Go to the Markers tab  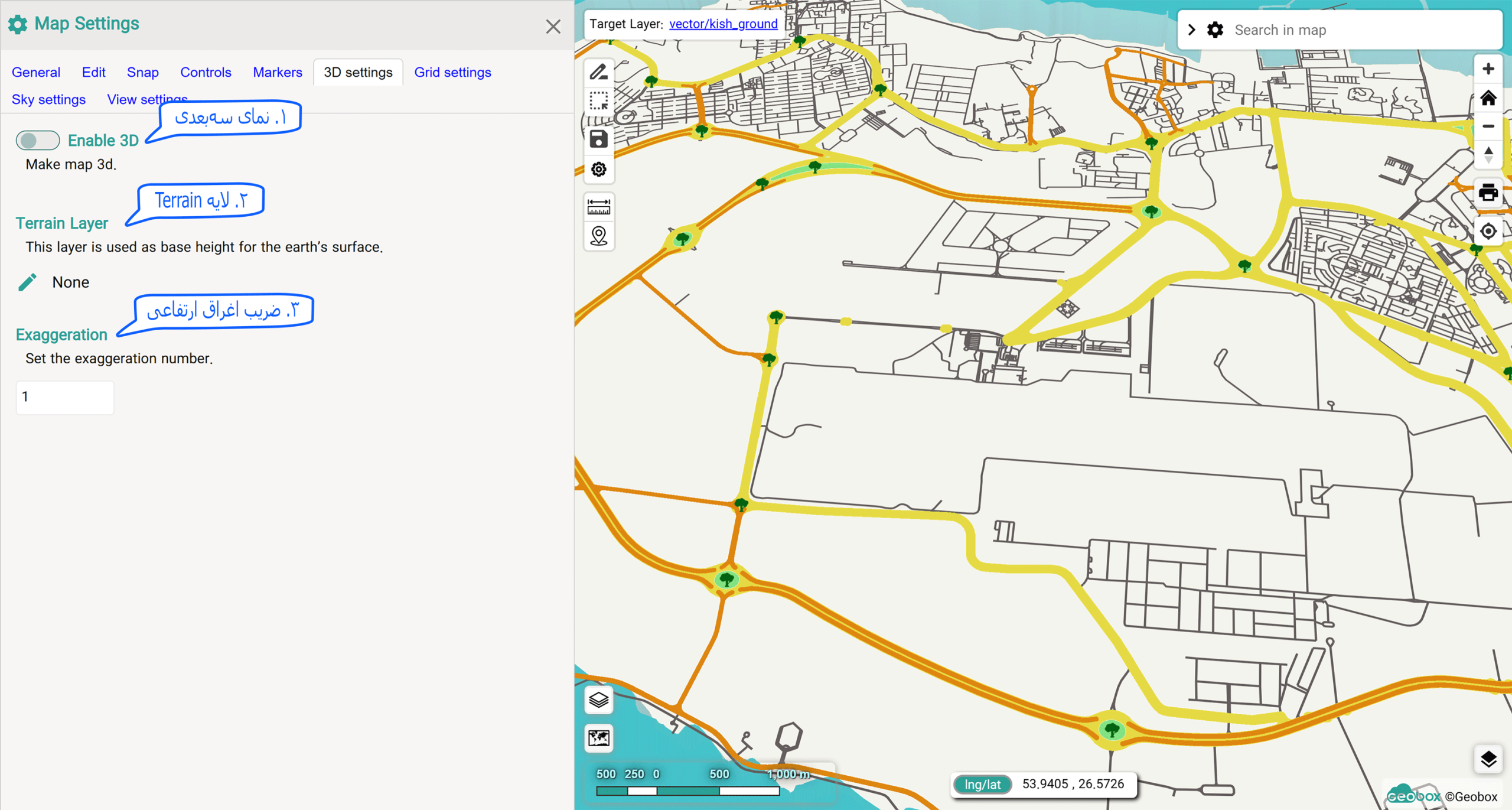pos(277,72)
